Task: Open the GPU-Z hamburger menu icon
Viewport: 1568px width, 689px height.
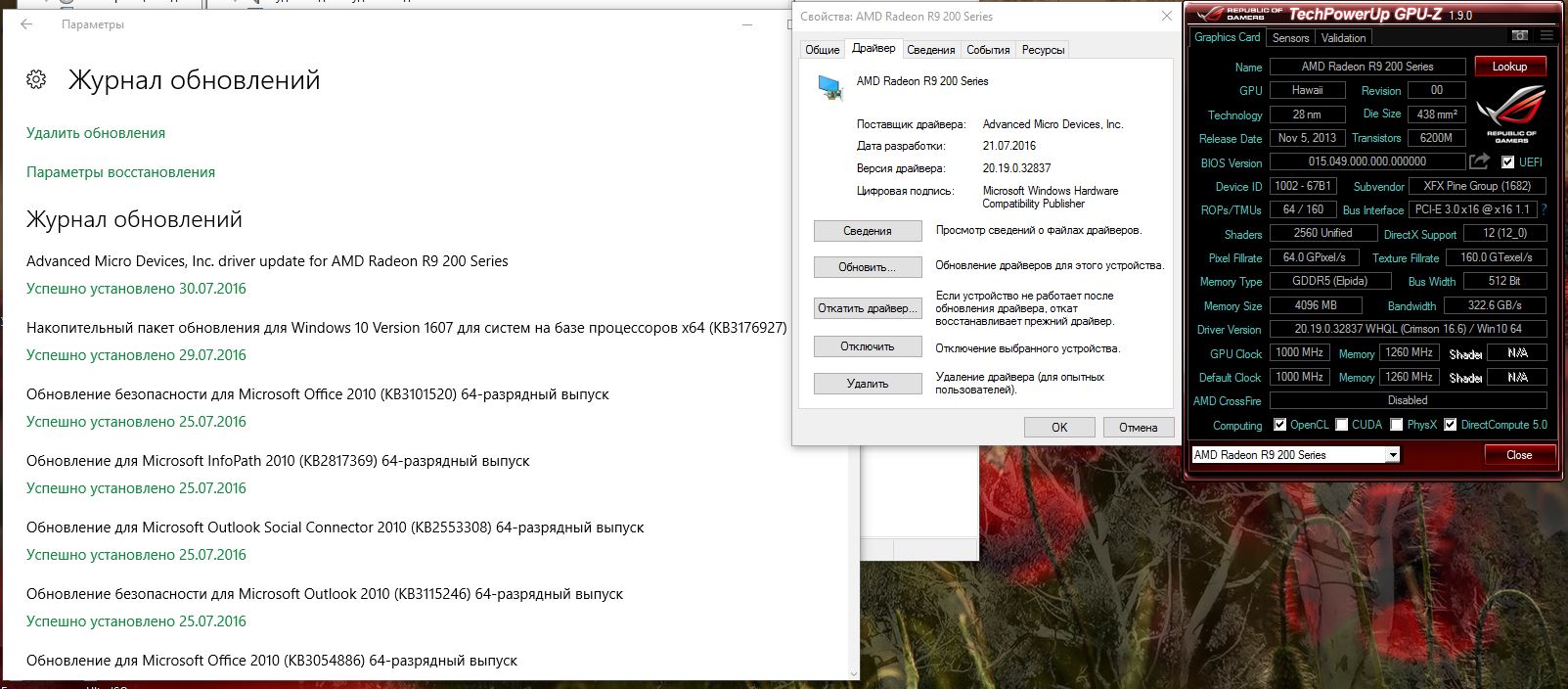Action: tap(1546, 35)
